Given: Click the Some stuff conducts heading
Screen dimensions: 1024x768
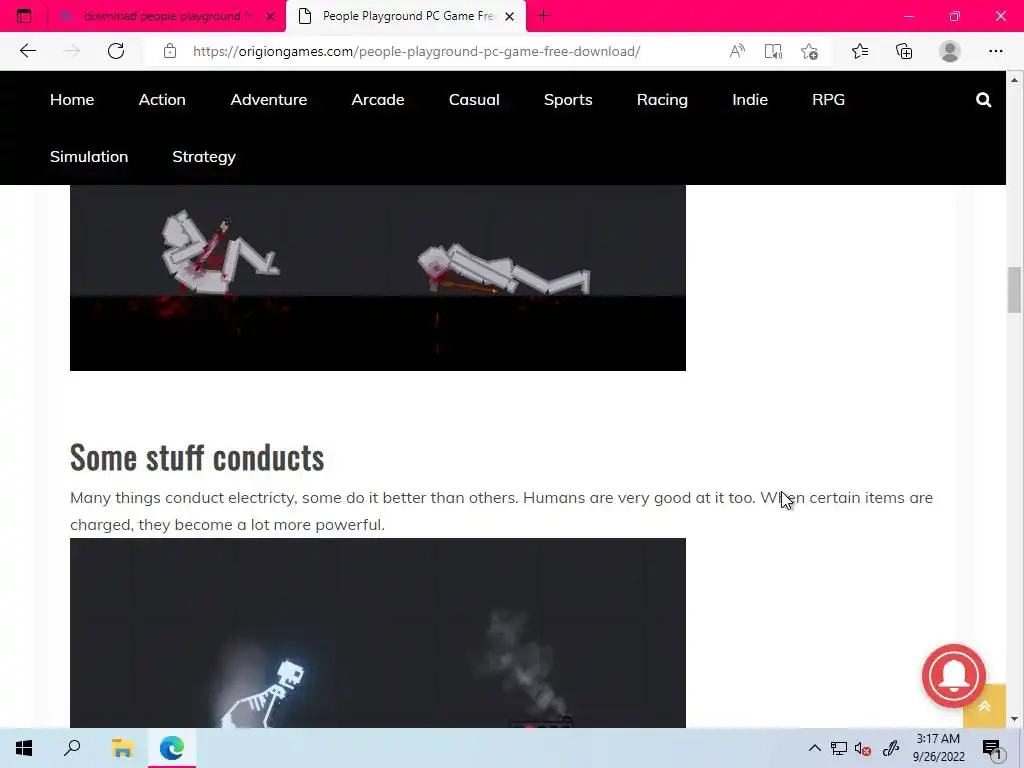Looking at the screenshot, I should (197, 457).
